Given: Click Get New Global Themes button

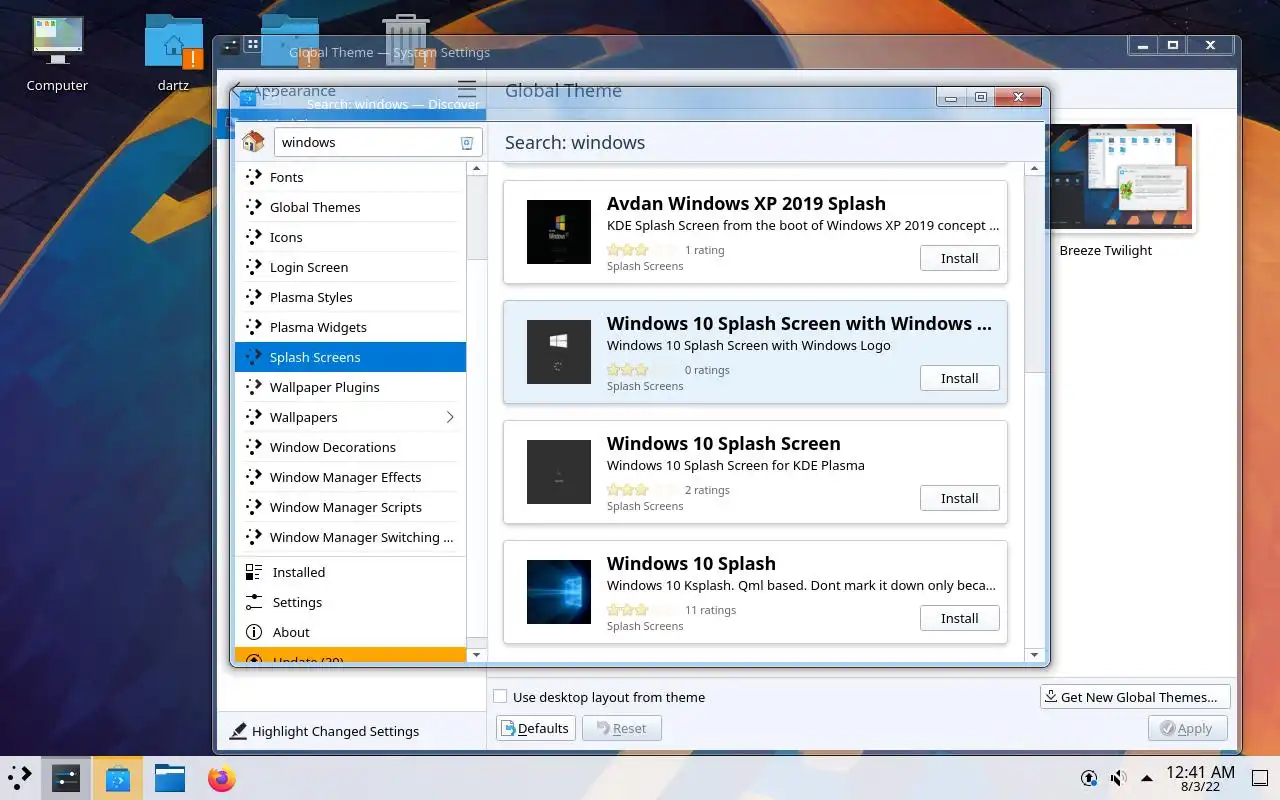Looking at the screenshot, I should click(x=1135, y=697).
